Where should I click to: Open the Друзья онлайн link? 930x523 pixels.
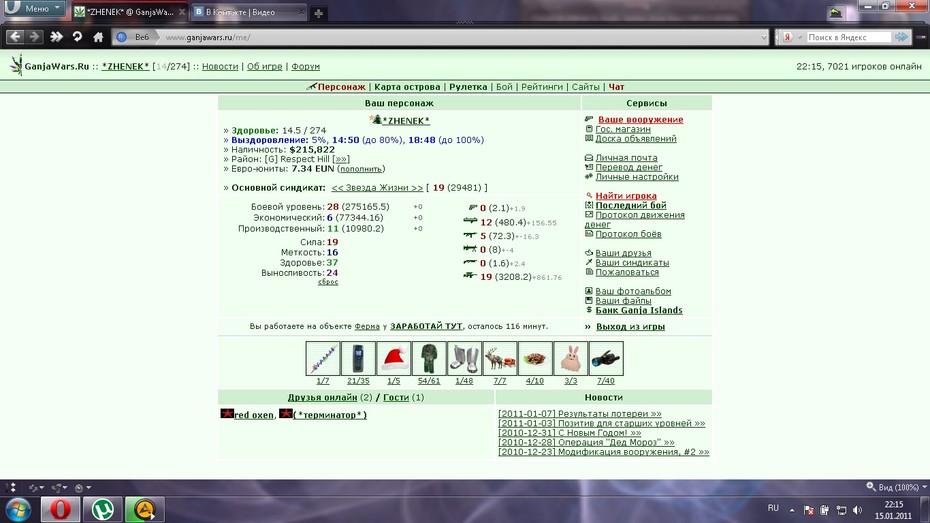(323, 397)
